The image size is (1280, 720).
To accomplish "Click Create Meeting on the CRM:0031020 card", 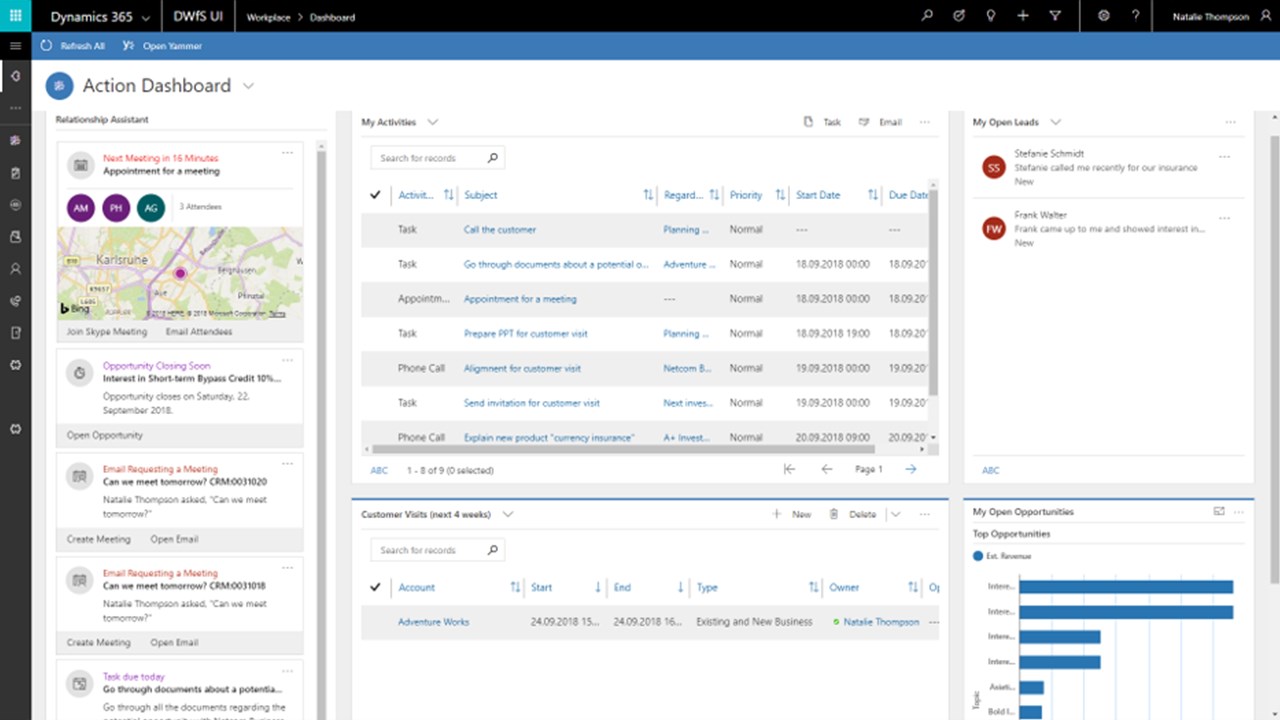I will click(x=98, y=539).
